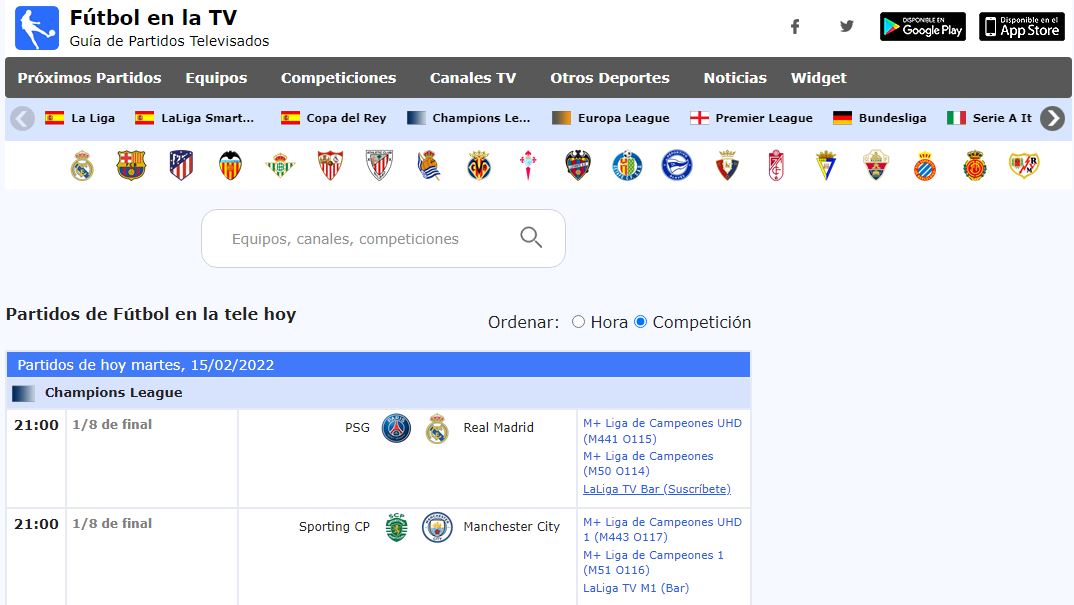Open Facebook page via Facebook icon

(x=795, y=27)
